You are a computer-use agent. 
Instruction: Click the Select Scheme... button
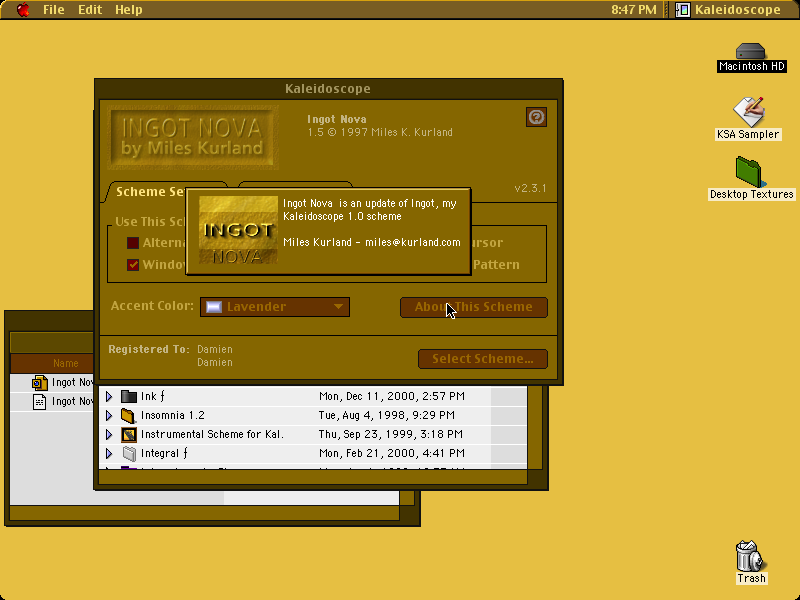click(x=483, y=359)
